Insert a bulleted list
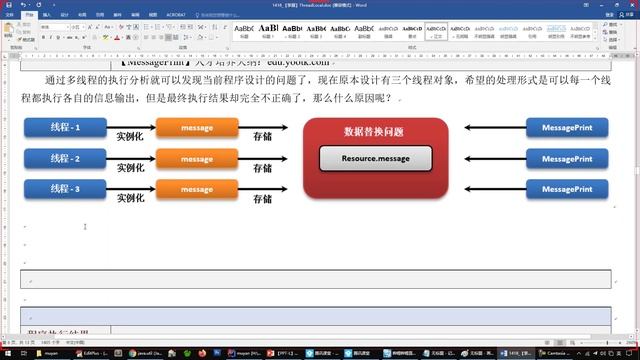 click(147, 27)
